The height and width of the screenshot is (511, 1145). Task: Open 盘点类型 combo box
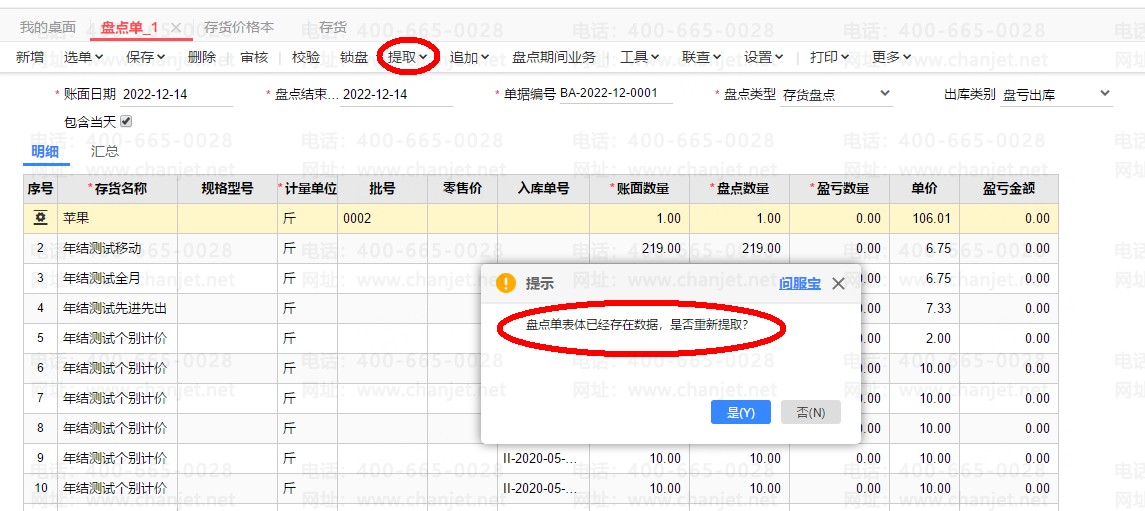[836, 94]
